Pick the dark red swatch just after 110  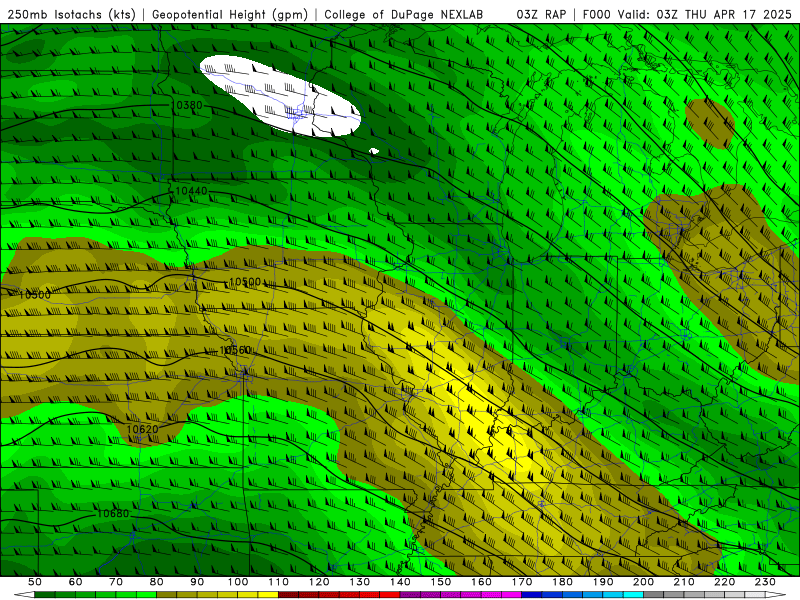tap(288, 595)
